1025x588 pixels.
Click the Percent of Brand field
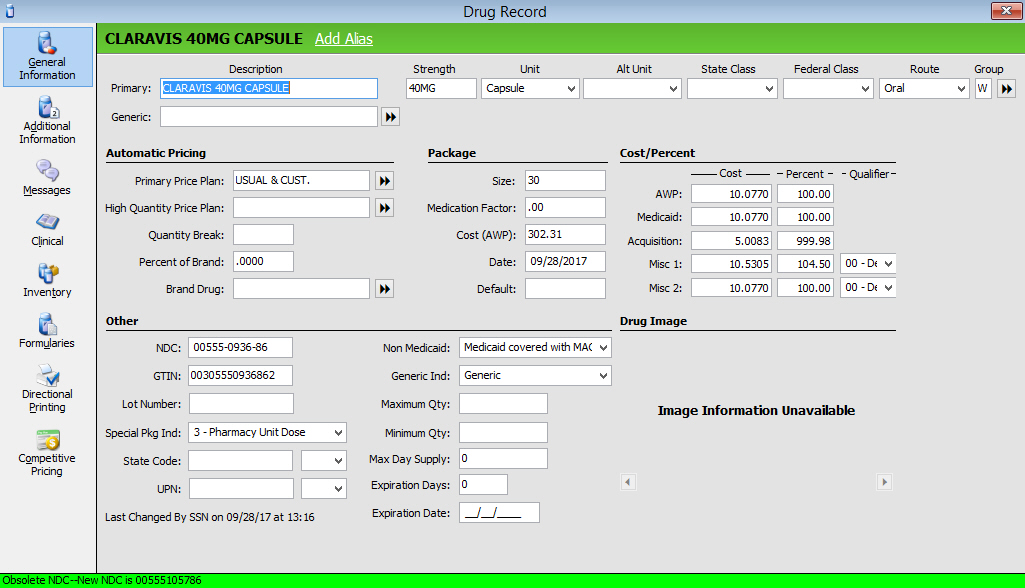(x=263, y=262)
